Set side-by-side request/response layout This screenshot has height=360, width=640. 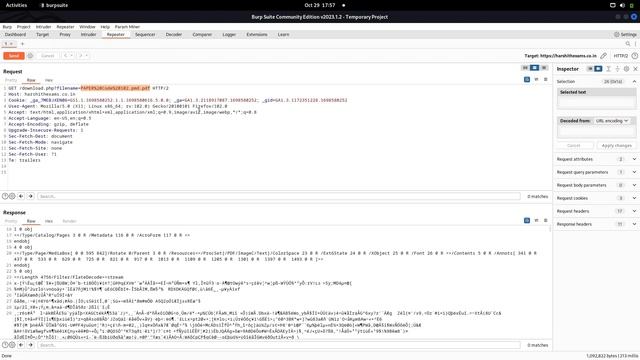525,68
